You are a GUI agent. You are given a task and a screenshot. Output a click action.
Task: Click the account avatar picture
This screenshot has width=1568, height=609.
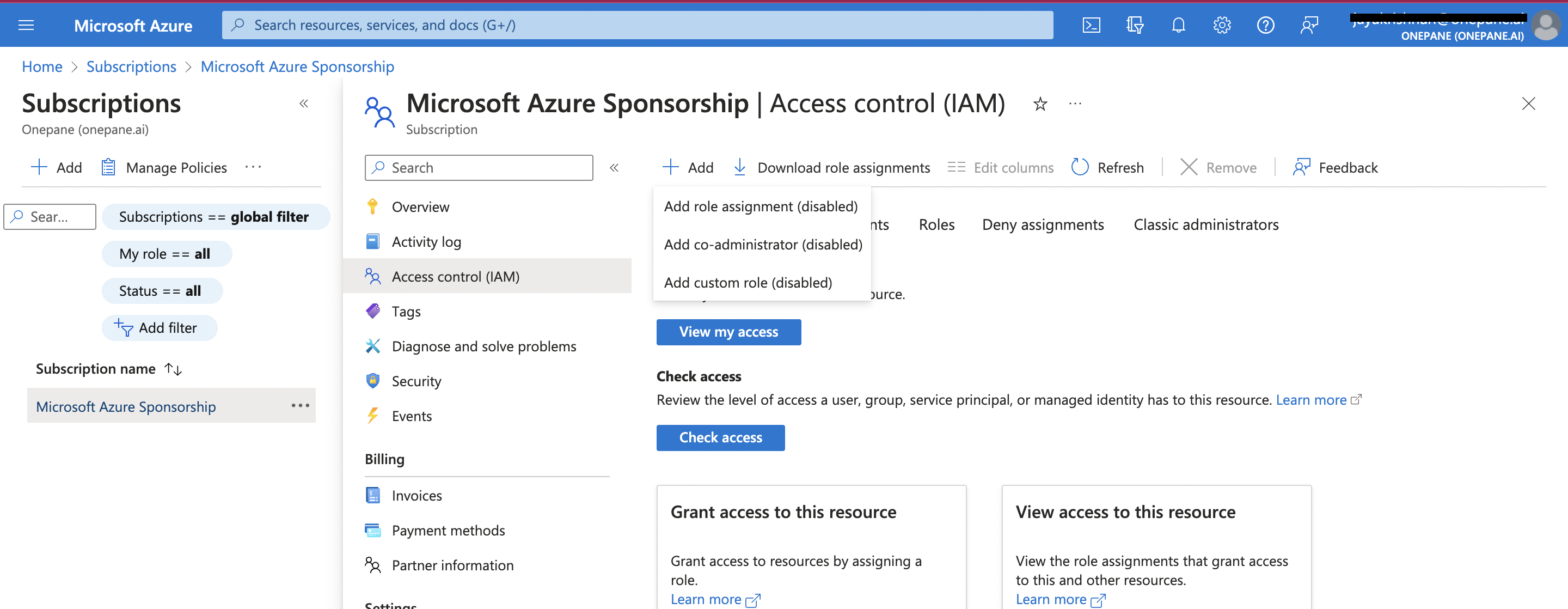[x=1546, y=26]
